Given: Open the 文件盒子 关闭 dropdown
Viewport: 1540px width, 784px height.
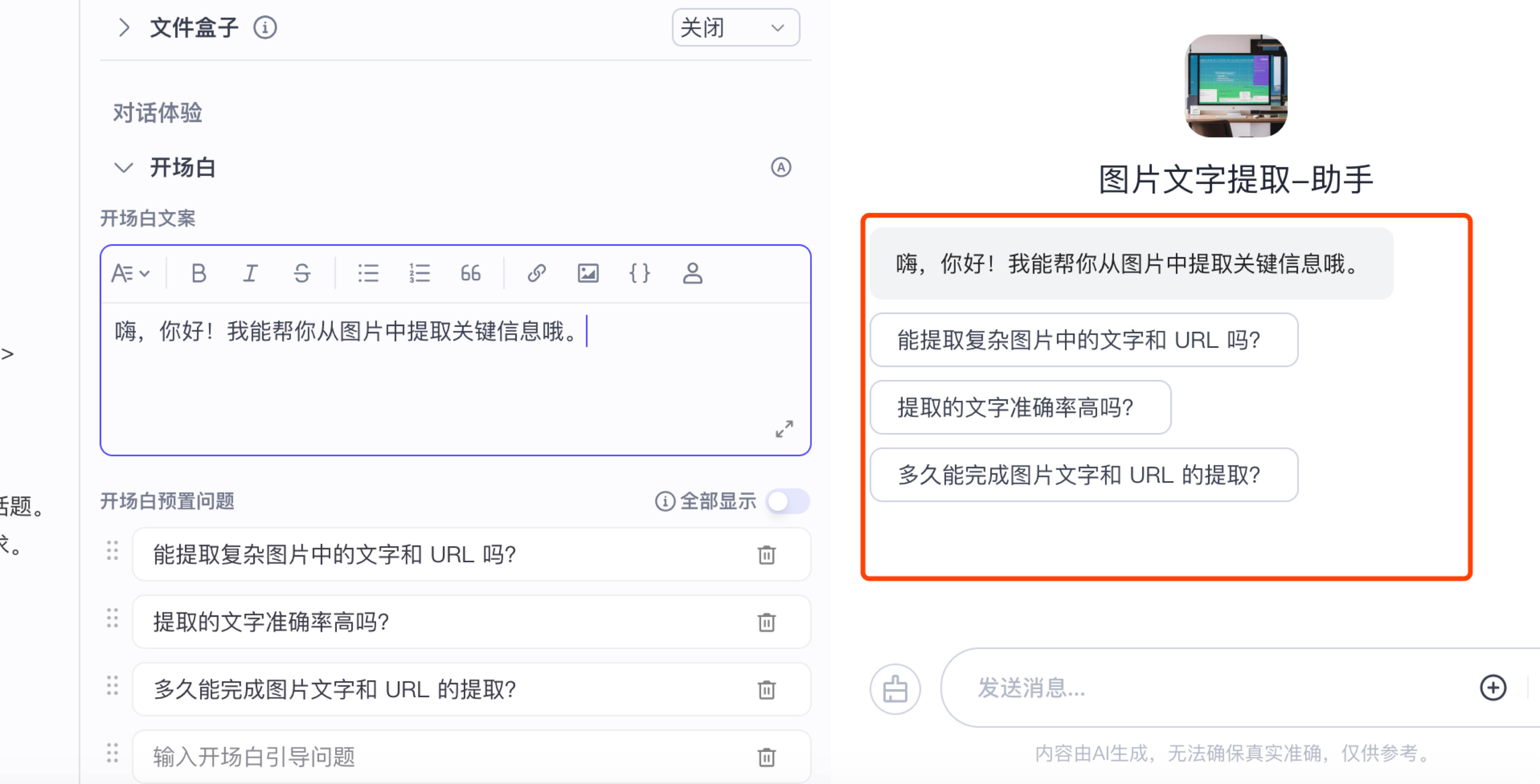Looking at the screenshot, I should [x=735, y=27].
